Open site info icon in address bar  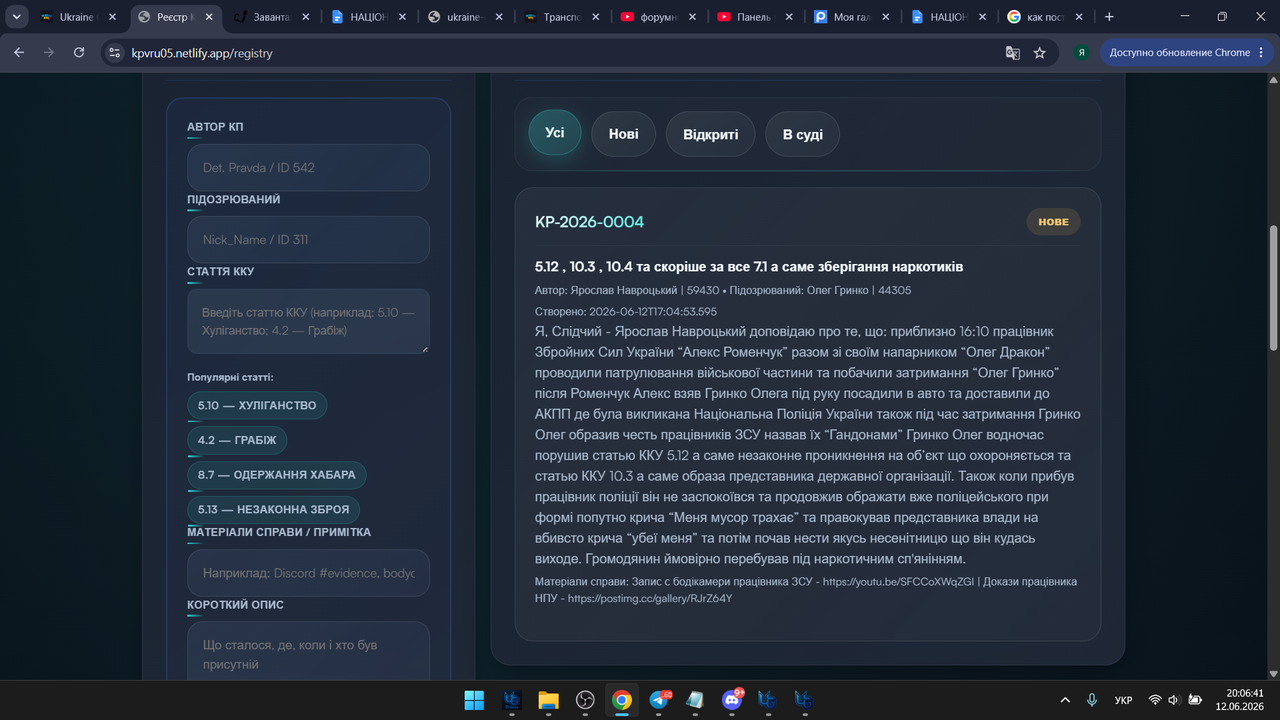[x=114, y=53]
